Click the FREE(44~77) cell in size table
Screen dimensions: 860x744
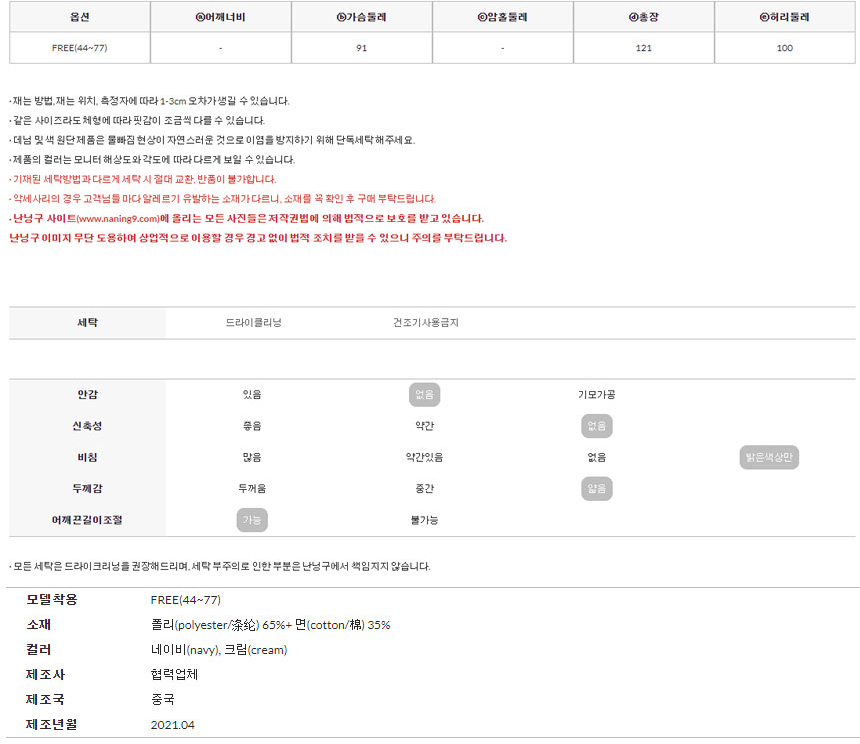(x=80, y=48)
